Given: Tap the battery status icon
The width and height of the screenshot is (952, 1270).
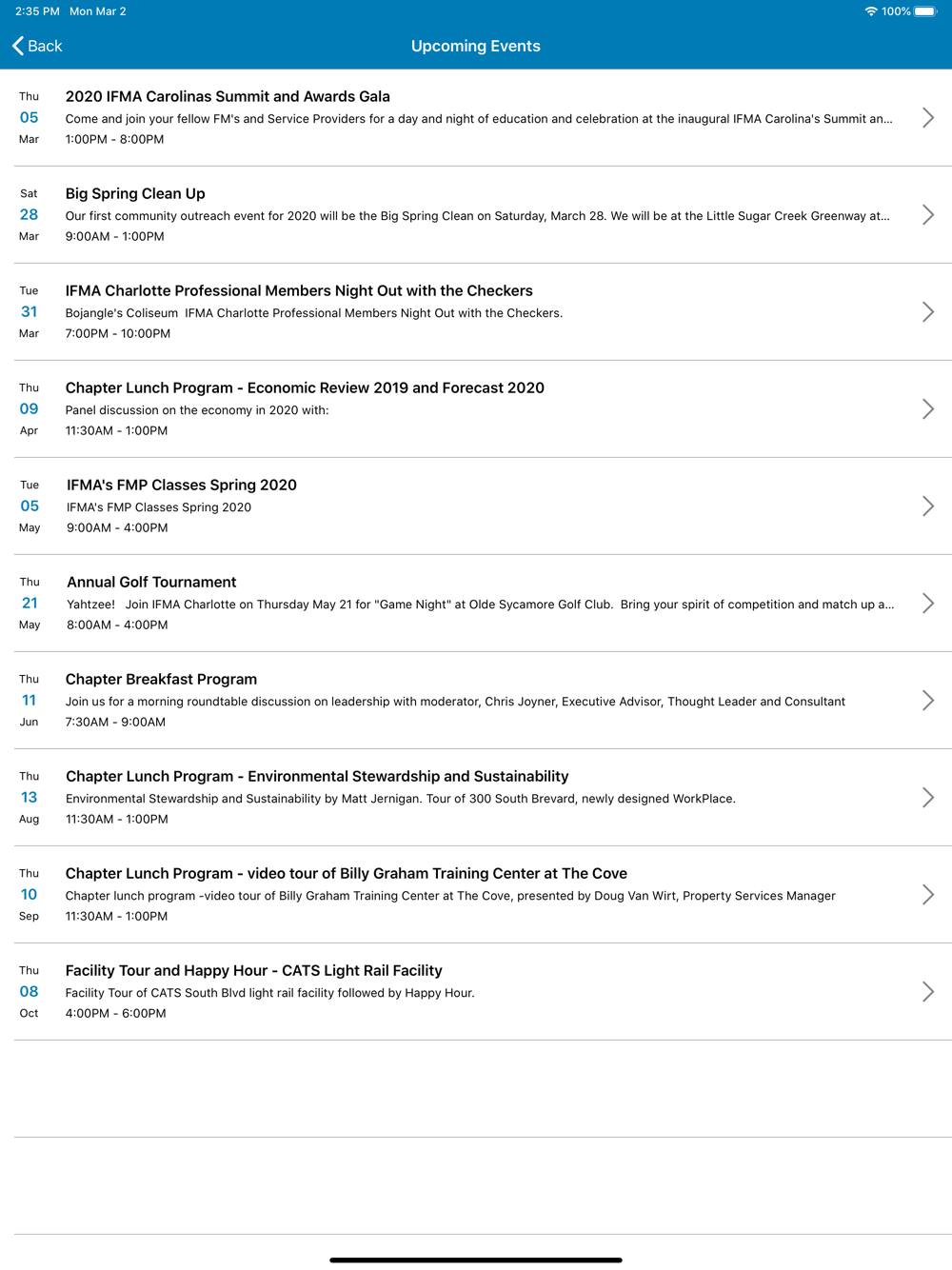Looking at the screenshot, I should coord(926,11).
